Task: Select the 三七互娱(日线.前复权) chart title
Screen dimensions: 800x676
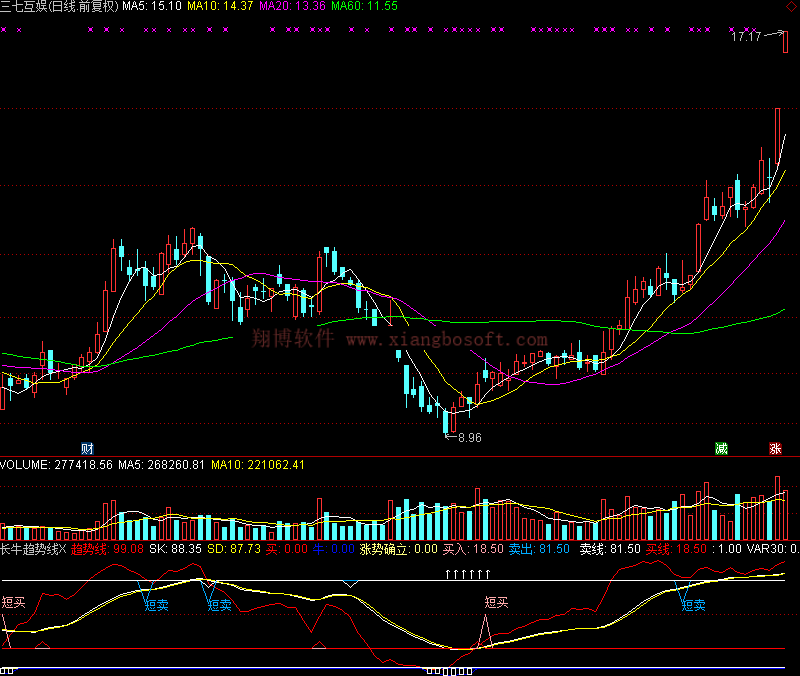Action: tap(59, 6)
